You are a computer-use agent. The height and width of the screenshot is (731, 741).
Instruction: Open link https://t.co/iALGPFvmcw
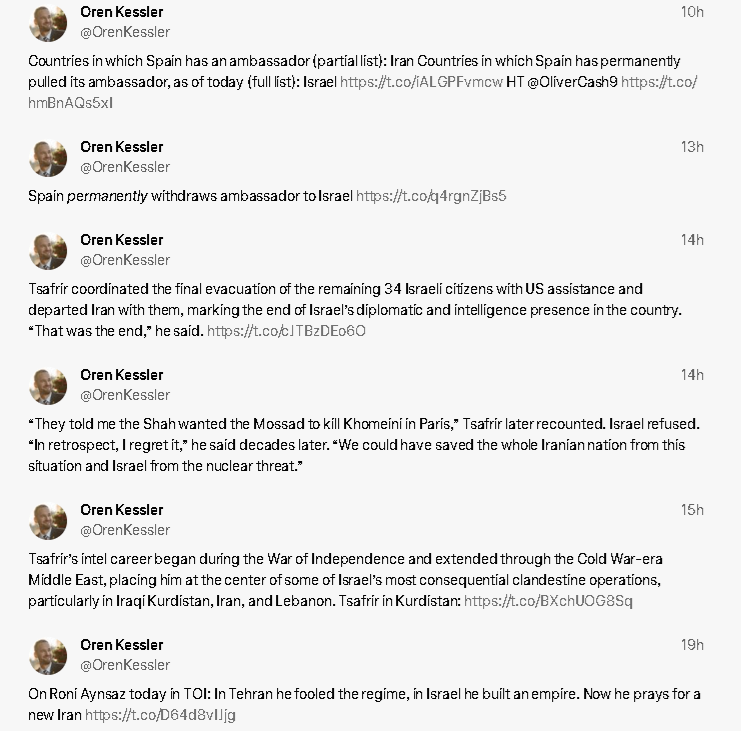tap(421, 82)
